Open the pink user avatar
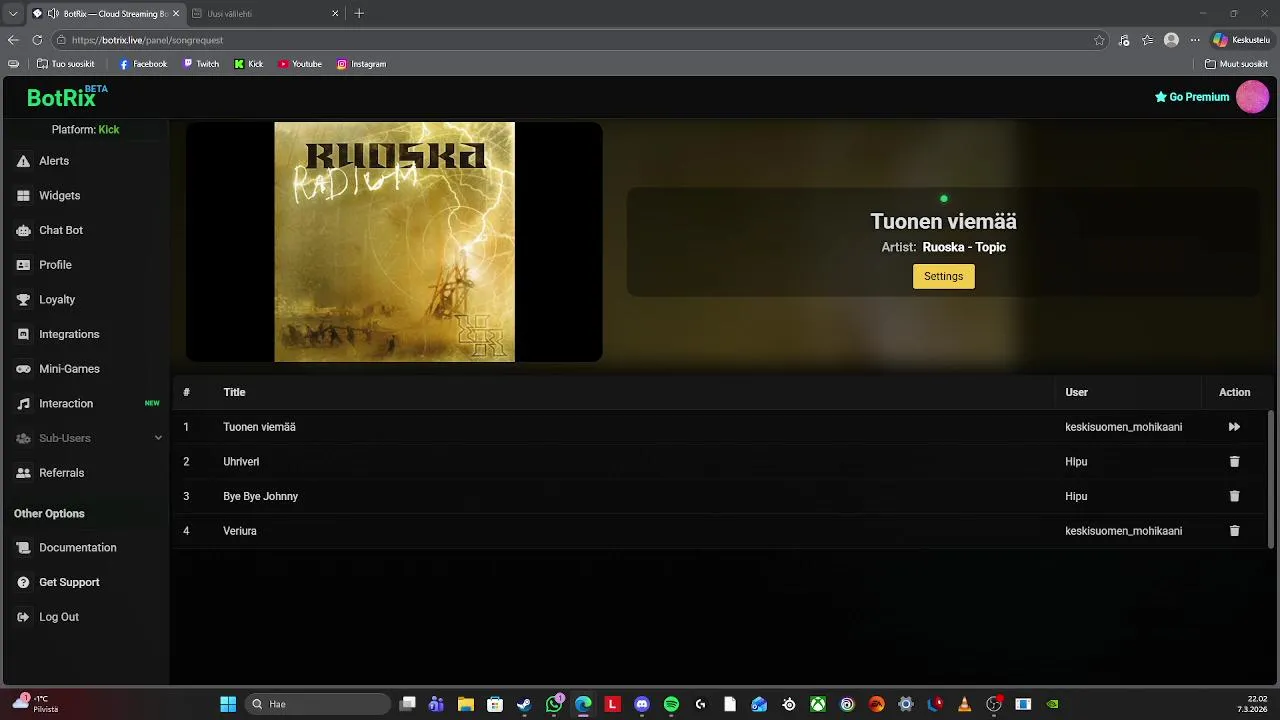 click(x=1253, y=97)
